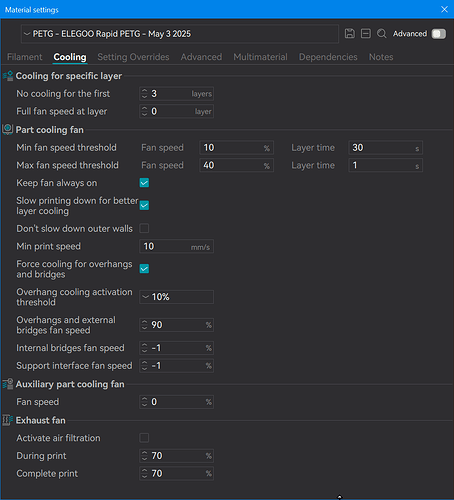Screen dimensions: 454x500
Task: Close the Material settings dialog
Action: coord(444,9)
